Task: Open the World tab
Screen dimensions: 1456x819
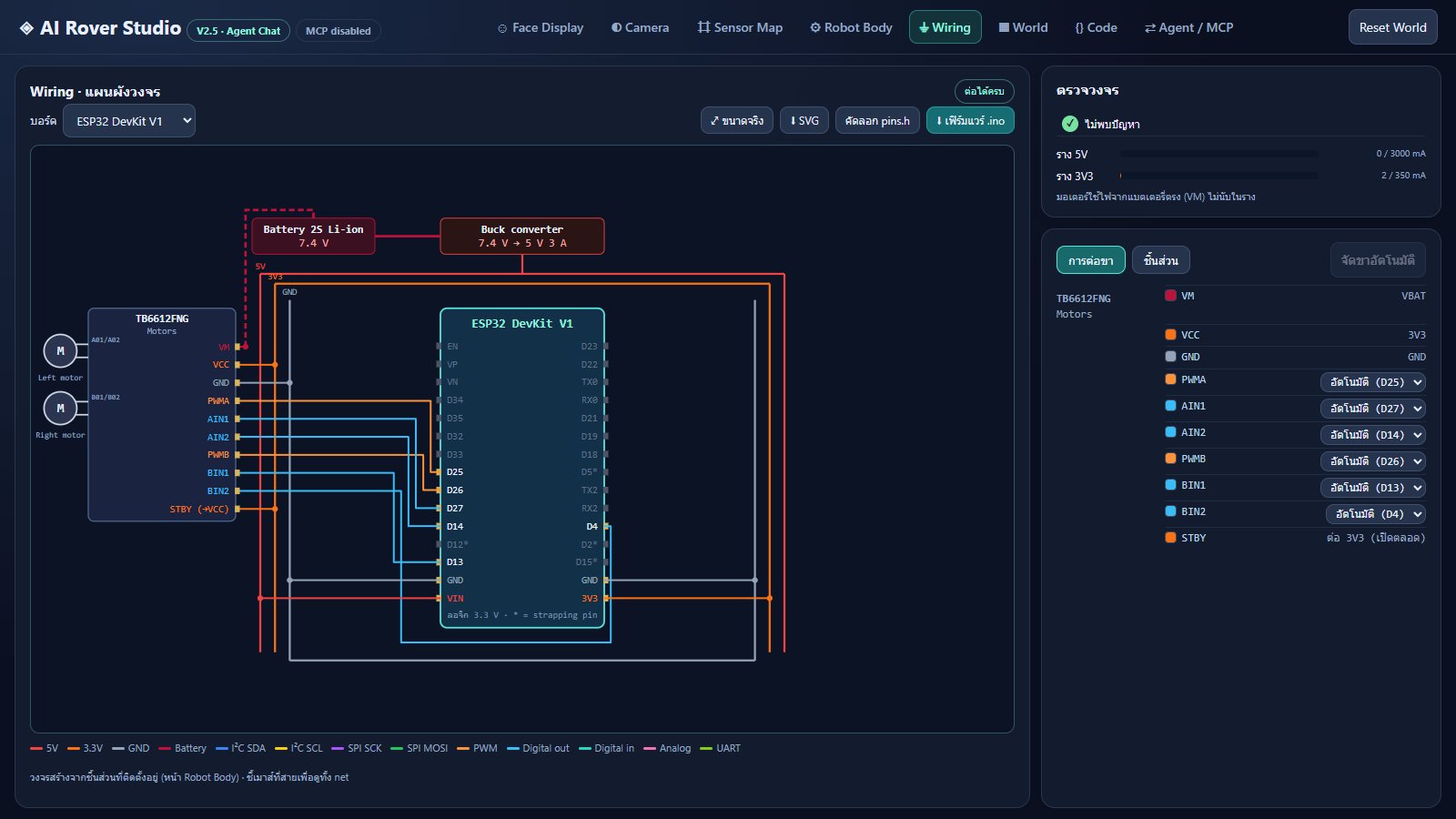Action: point(1024,27)
